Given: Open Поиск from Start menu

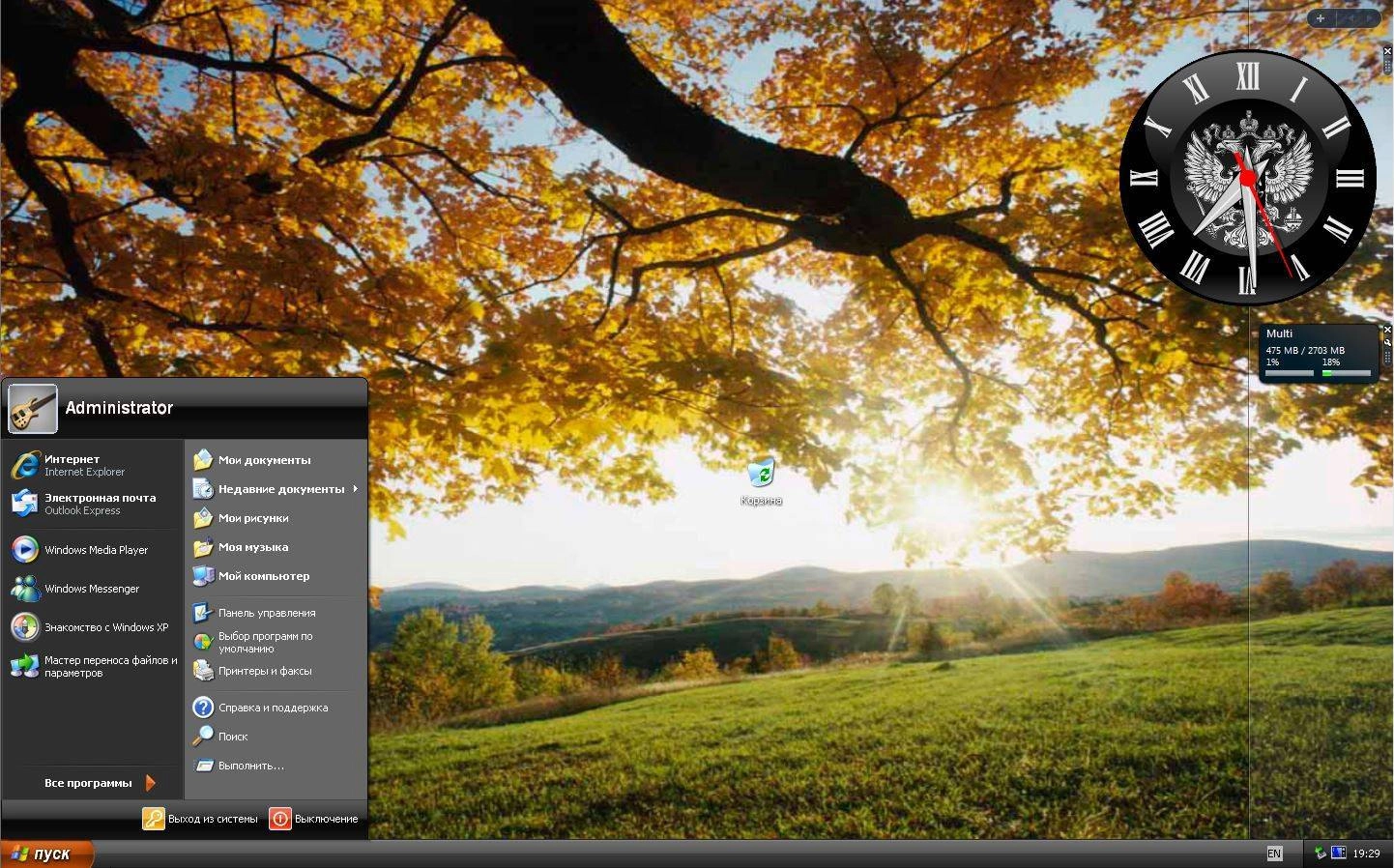Looking at the screenshot, I should coord(276,737).
